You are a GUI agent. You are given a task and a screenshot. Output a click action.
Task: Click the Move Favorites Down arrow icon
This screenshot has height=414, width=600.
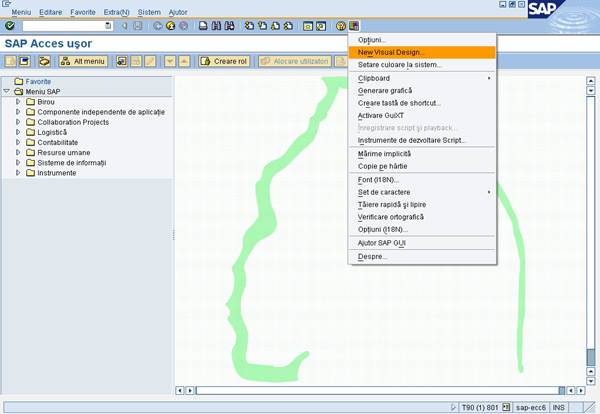170,61
